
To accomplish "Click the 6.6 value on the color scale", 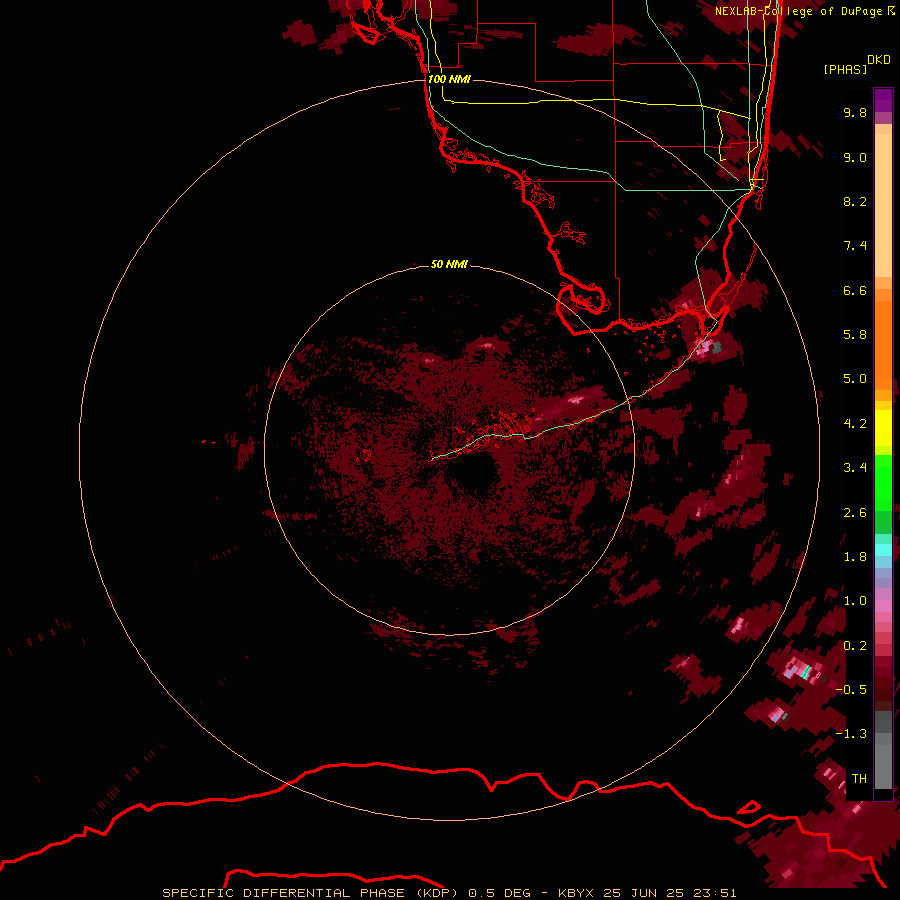I will pos(855,290).
